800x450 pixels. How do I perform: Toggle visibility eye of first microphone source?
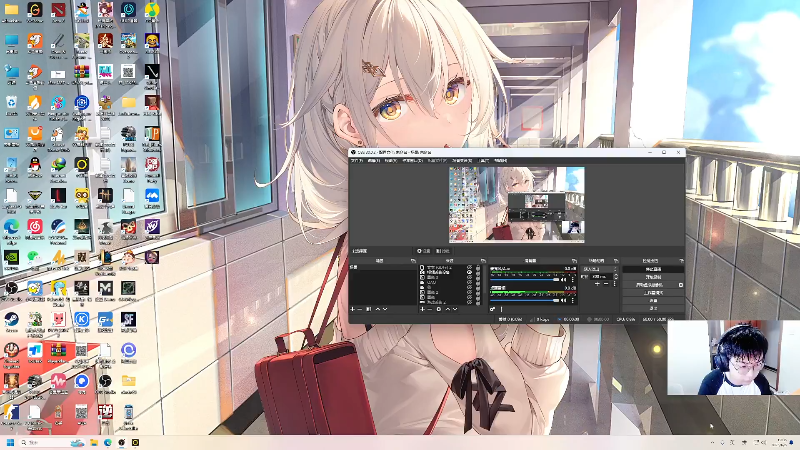[470, 267]
